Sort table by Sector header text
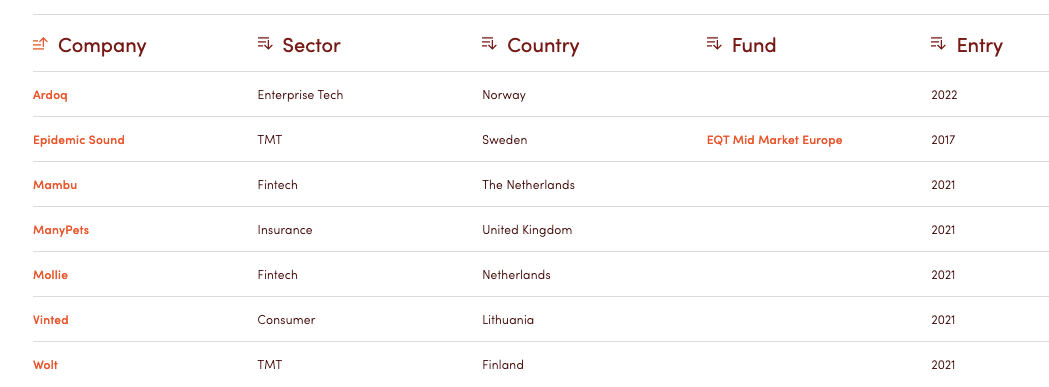This screenshot has height=387, width=1049. tap(312, 46)
